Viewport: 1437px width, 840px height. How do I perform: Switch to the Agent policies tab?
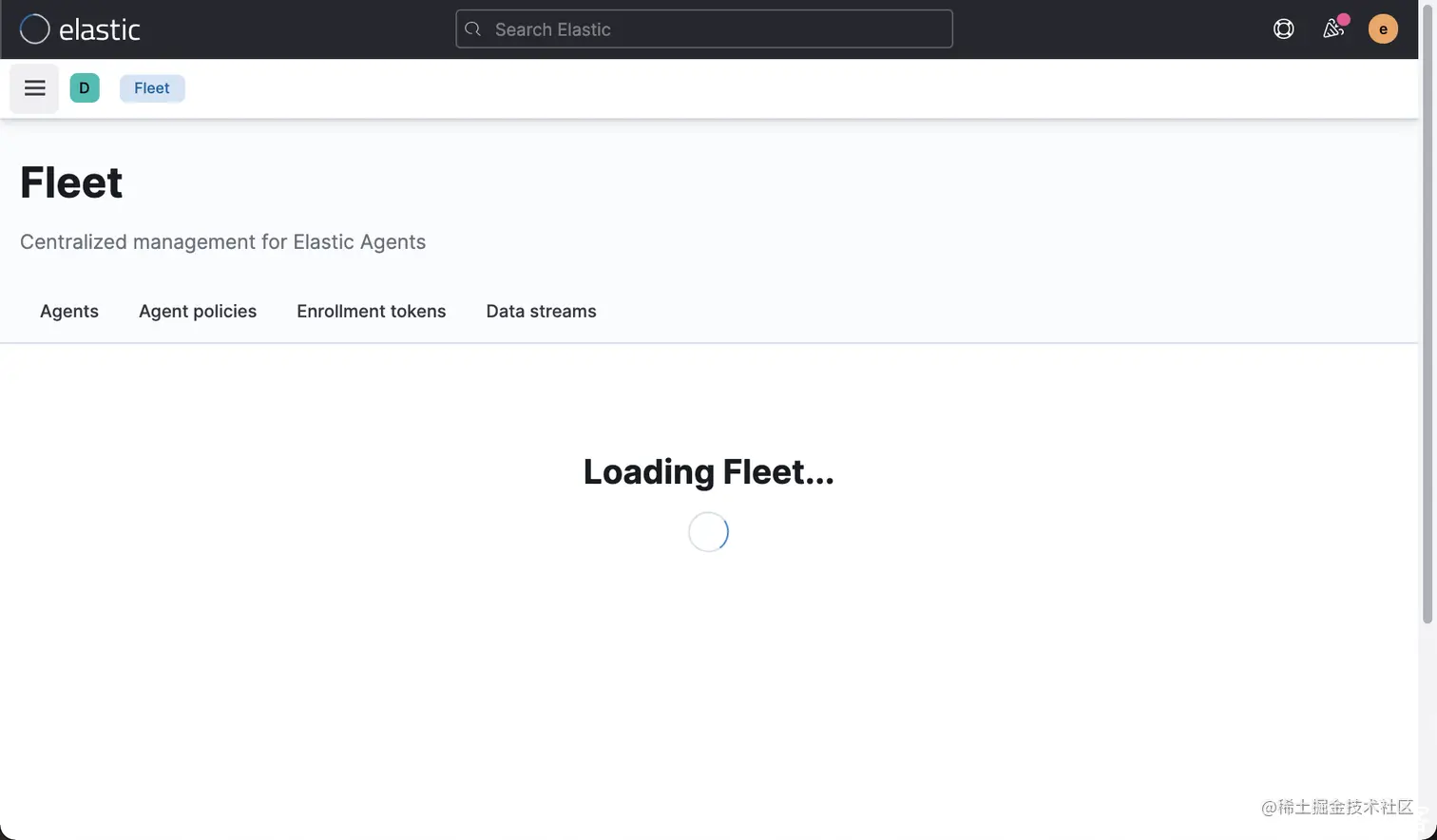(198, 312)
